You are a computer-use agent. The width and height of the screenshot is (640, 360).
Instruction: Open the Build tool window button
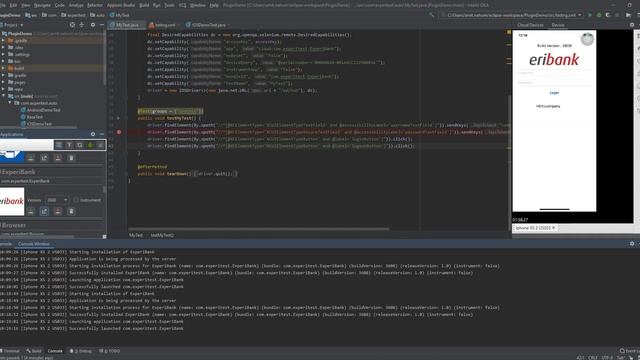[34, 351]
